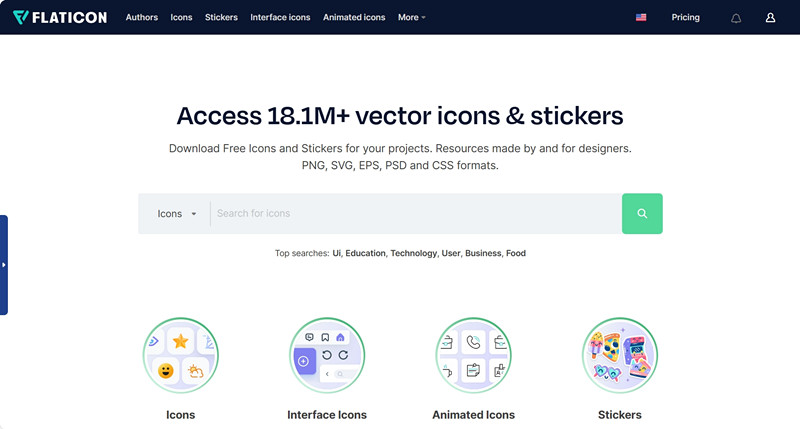Select top search Business
This screenshot has height=429, width=800.
pyautogui.click(x=483, y=253)
